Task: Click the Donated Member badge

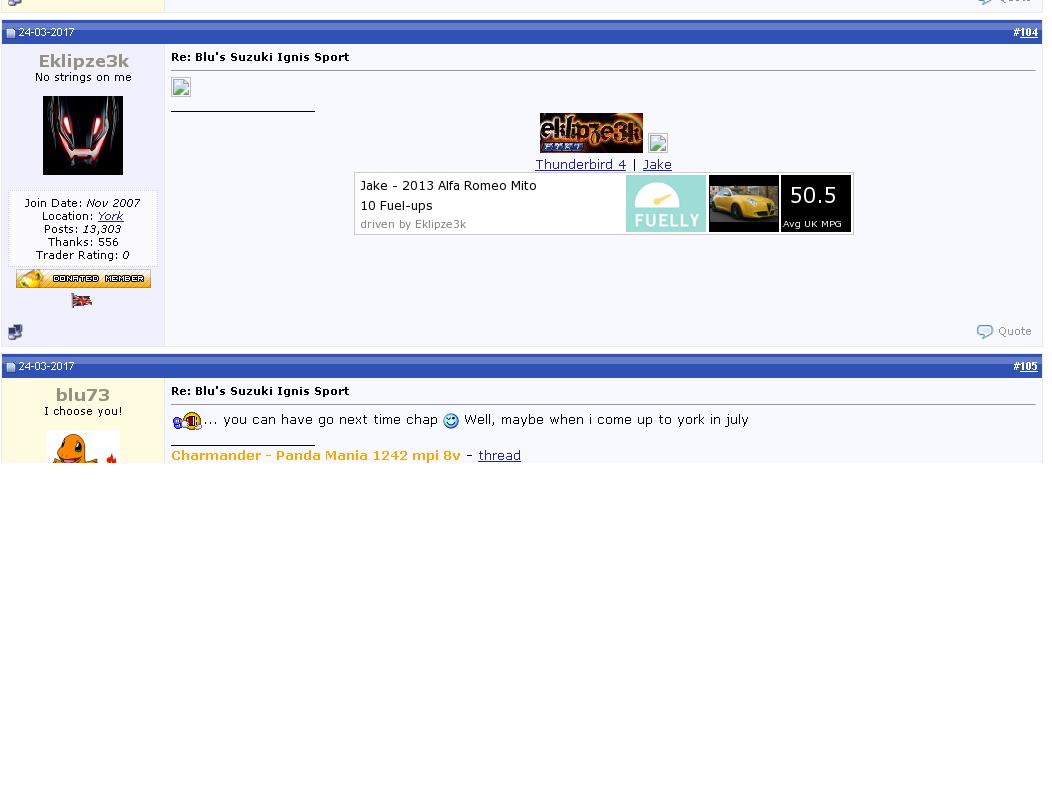Action: click(83, 279)
